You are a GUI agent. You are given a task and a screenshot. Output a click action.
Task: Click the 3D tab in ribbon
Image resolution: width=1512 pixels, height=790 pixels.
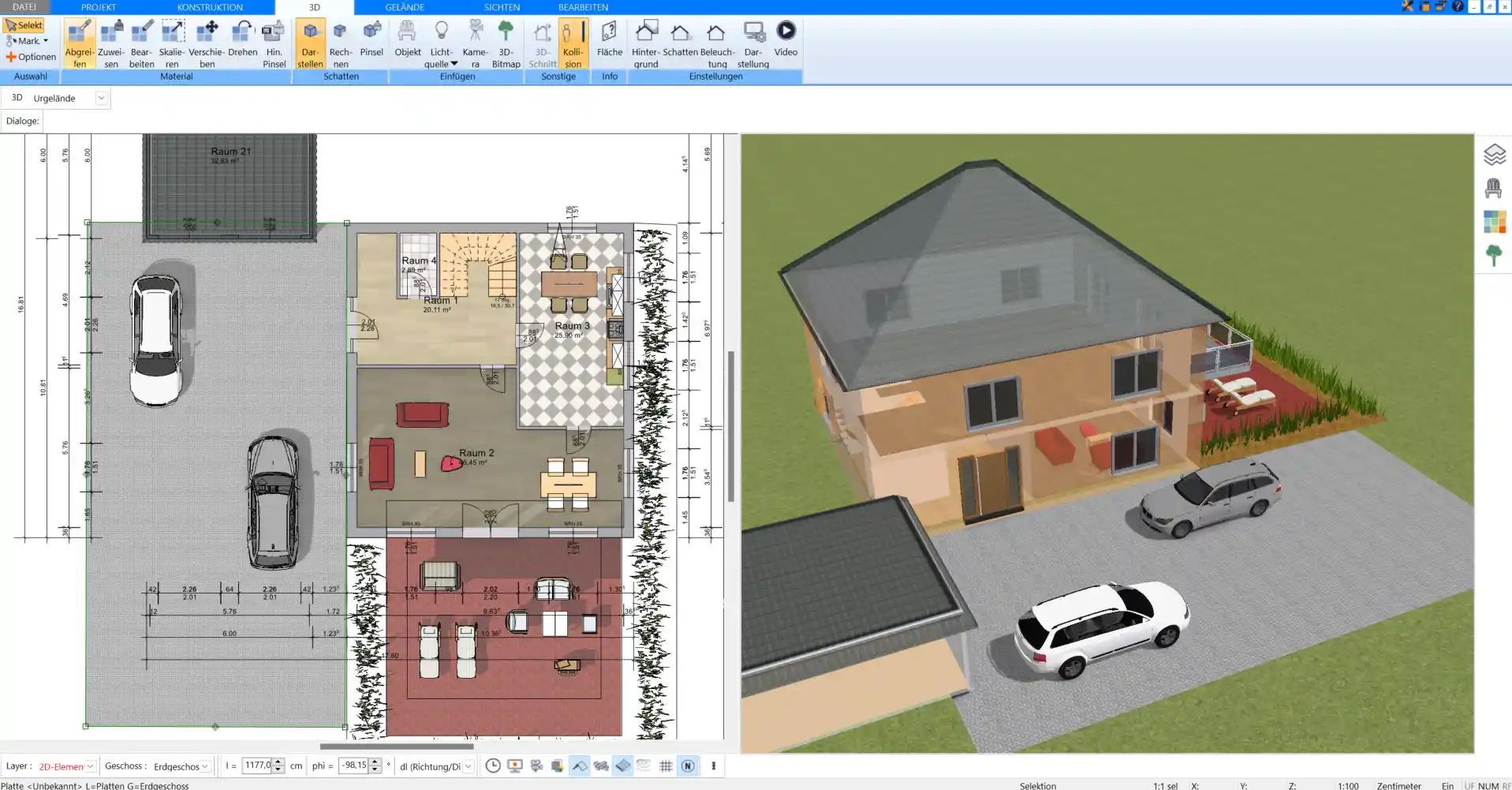[314, 7]
